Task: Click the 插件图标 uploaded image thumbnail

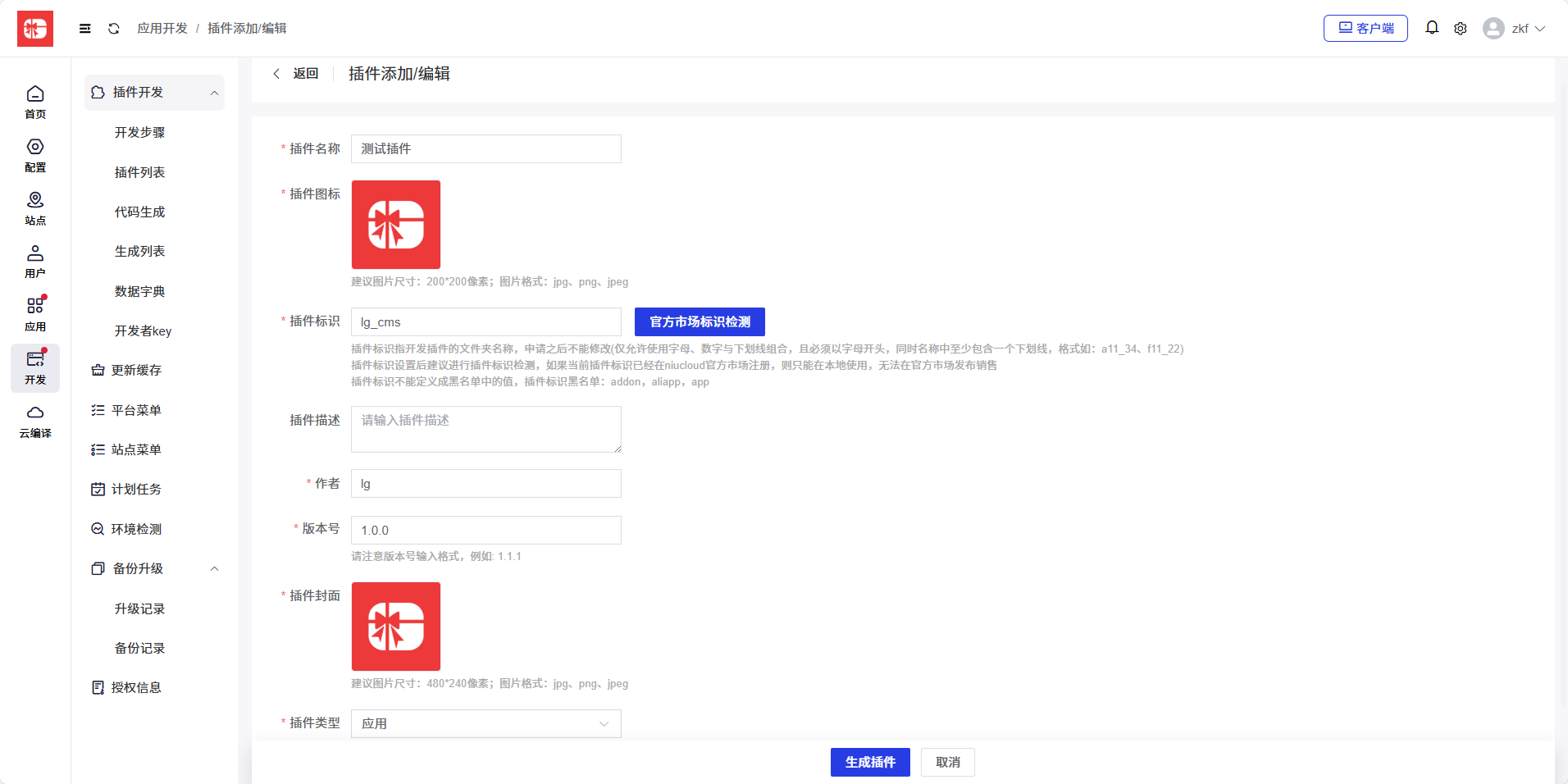Action: click(396, 225)
